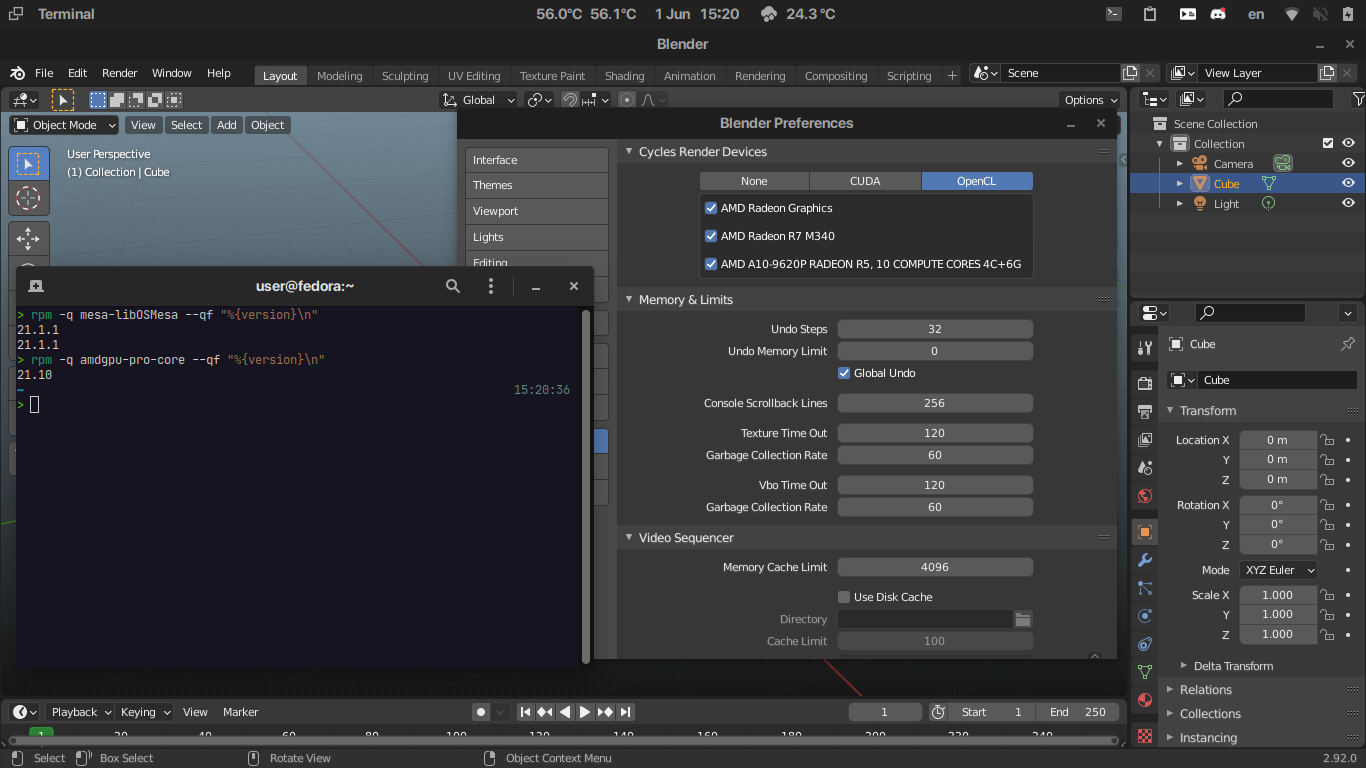The width and height of the screenshot is (1366, 768).
Task: Open the Tool properties tab icon
Action: pyautogui.click(x=1145, y=348)
